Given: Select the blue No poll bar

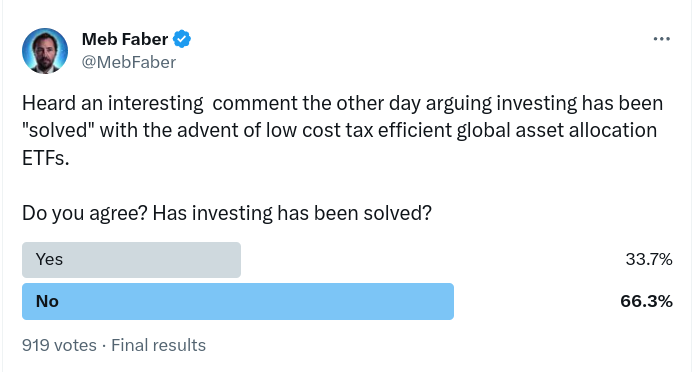Looking at the screenshot, I should pyautogui.click(x=238, y=302).
